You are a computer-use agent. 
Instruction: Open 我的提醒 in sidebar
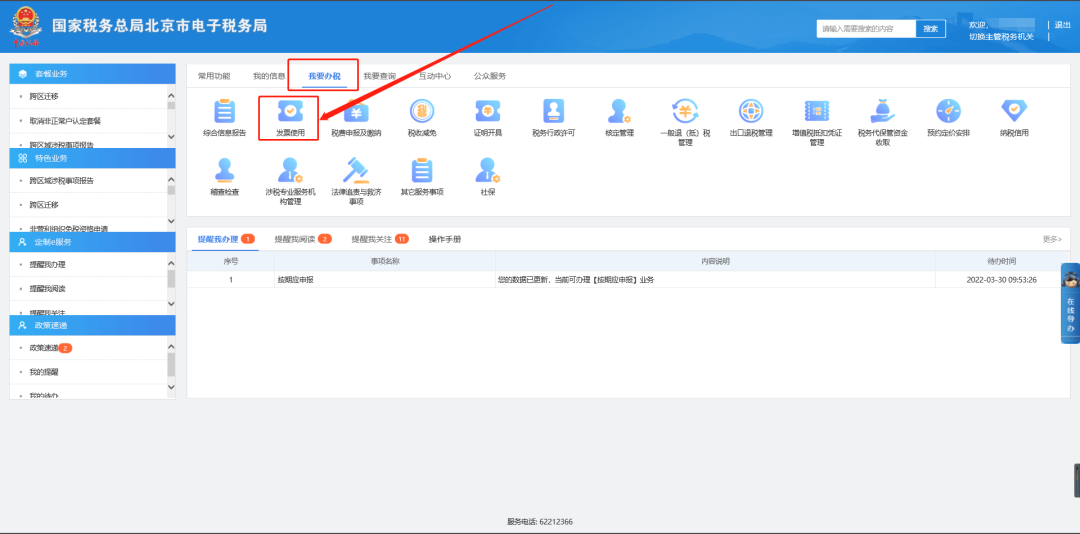click(44, 372)
